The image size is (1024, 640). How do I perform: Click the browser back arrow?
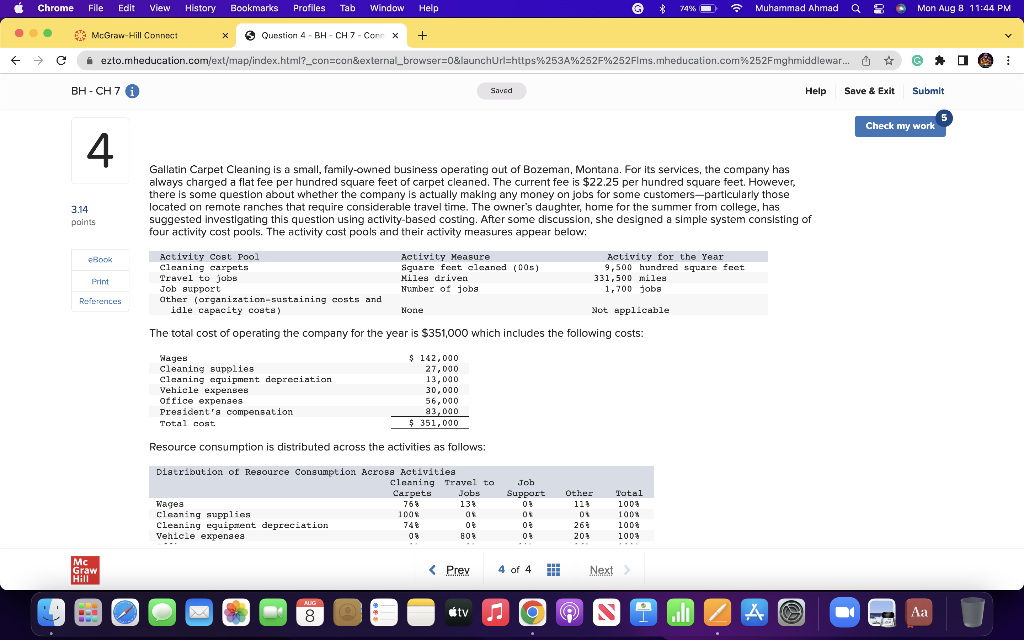pyautogui.click(x=15, y=60)
